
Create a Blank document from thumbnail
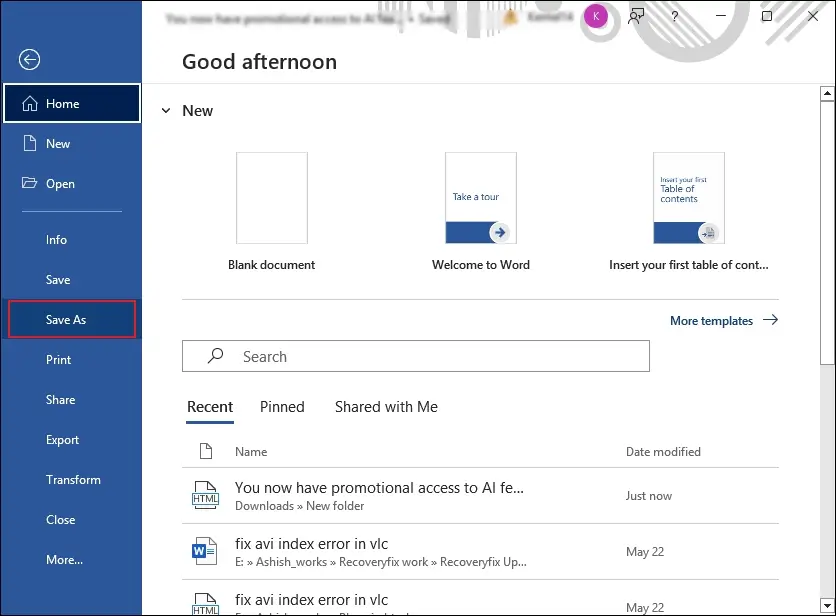pyautogui.click(x=272, y=198)
